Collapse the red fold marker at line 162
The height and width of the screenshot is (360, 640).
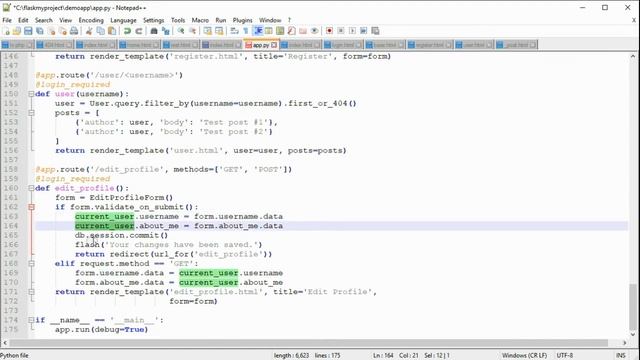coord(31,207)
